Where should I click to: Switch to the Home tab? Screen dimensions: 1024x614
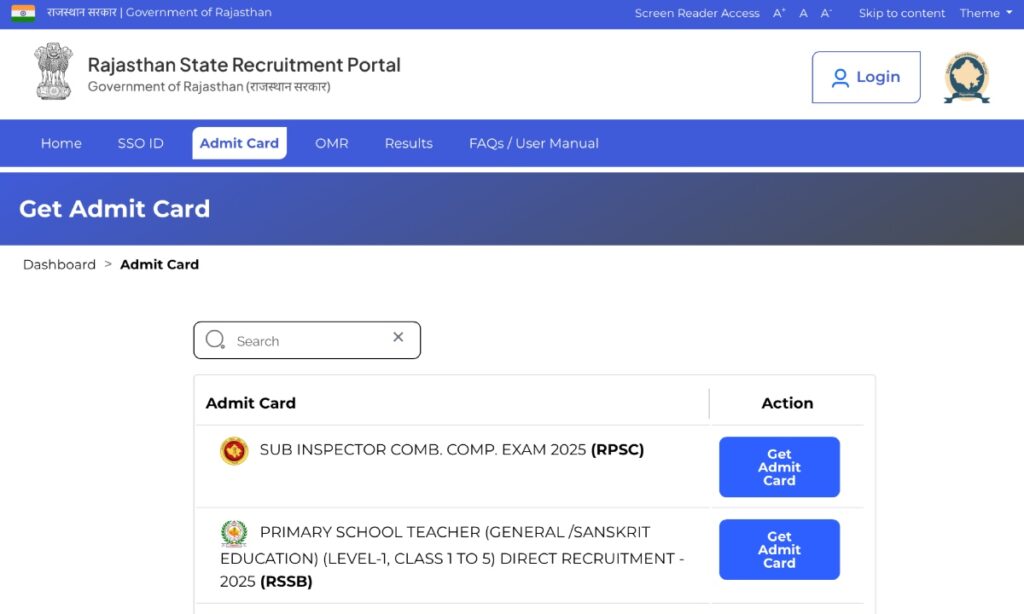coord(61,143)
